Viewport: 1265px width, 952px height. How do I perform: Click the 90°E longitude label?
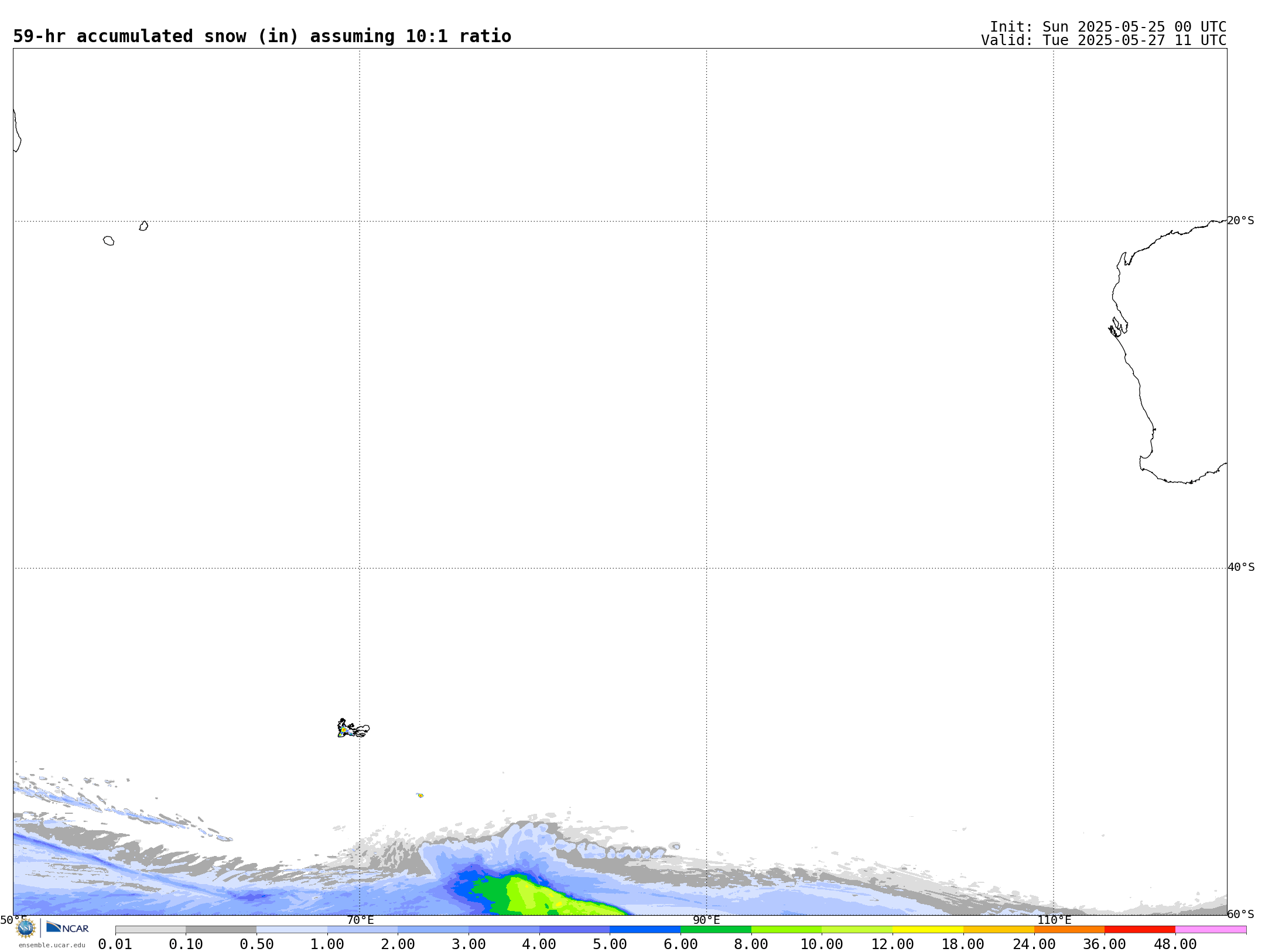coord(706,920)
